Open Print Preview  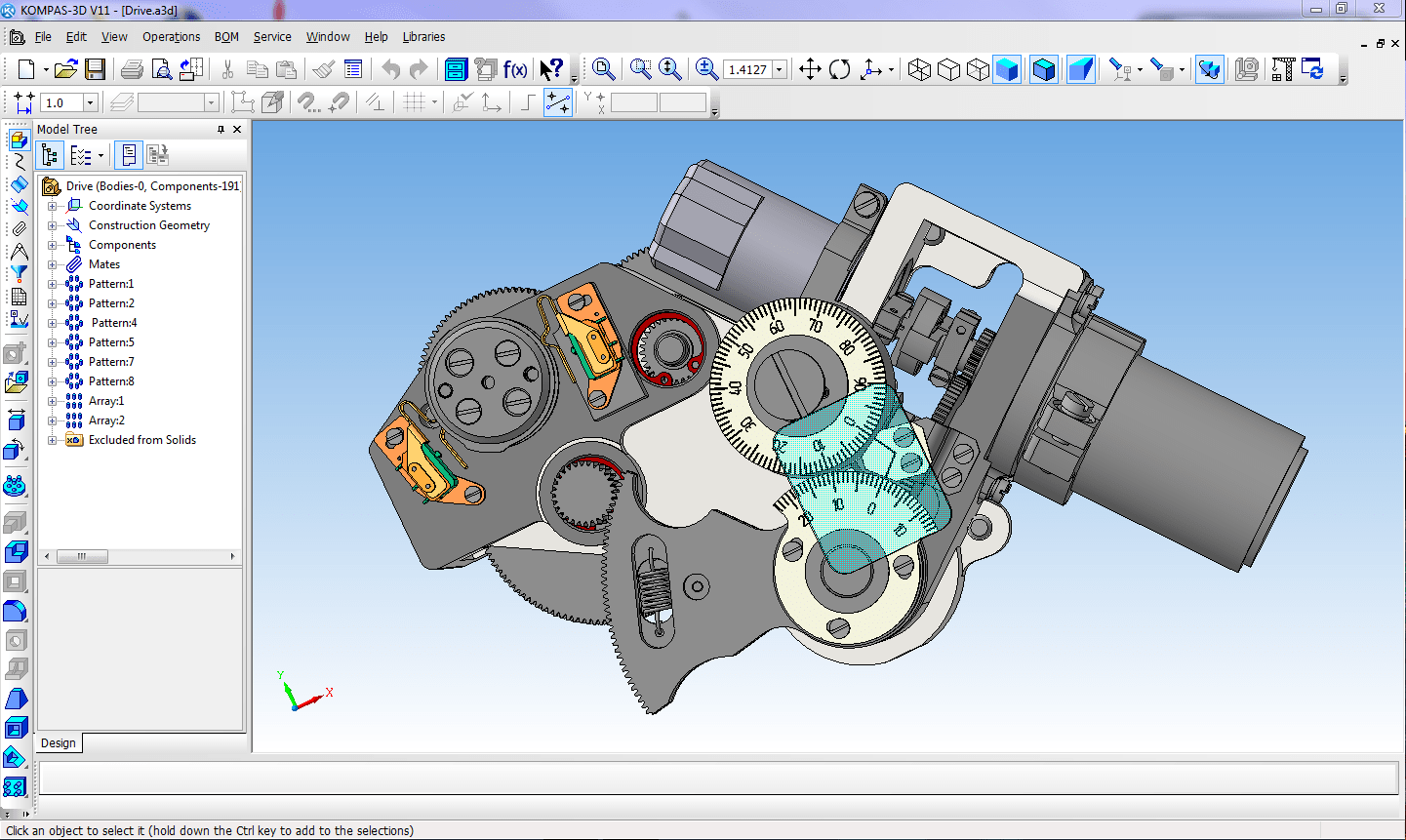161,69
